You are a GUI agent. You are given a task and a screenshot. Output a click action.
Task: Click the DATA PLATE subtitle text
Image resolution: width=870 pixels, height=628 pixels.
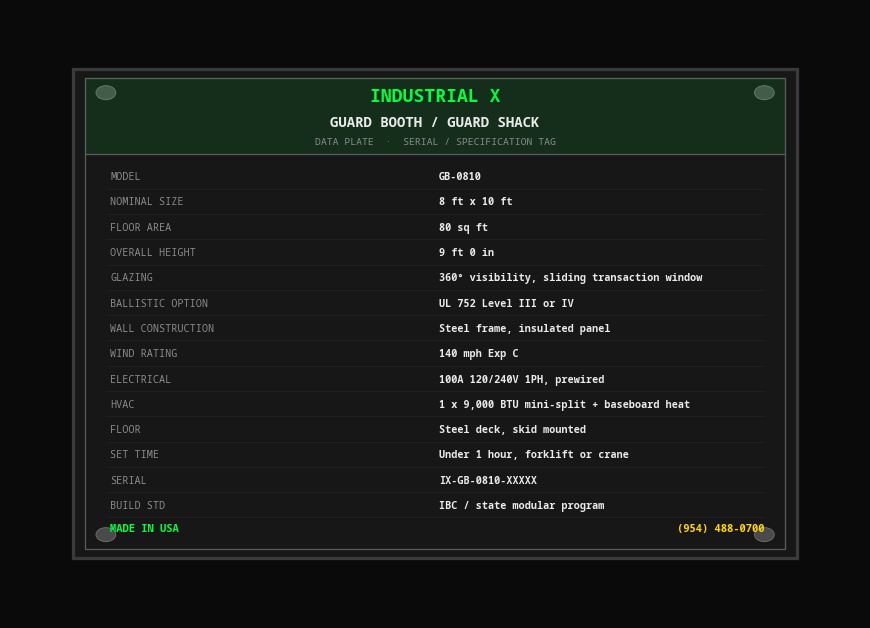[x=344, y=141]
